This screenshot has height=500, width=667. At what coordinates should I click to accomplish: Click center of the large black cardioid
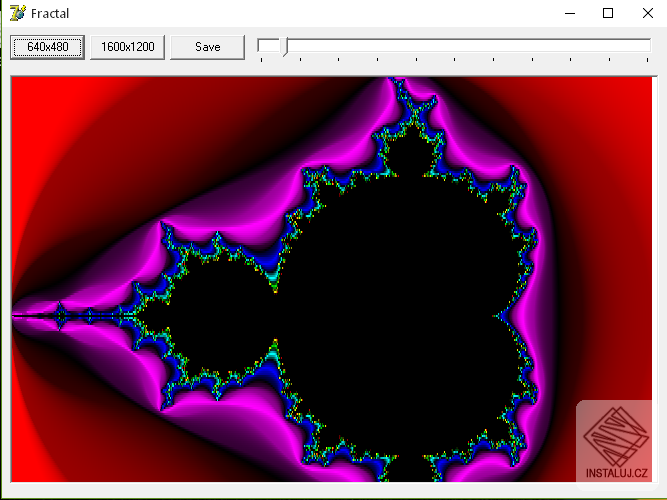click(x=400, y=300)
